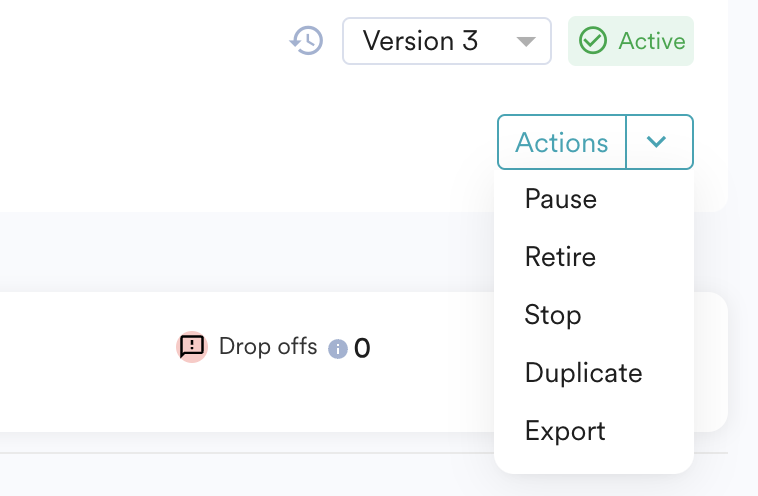Click the Drop offs count value 0

[362, 348]
